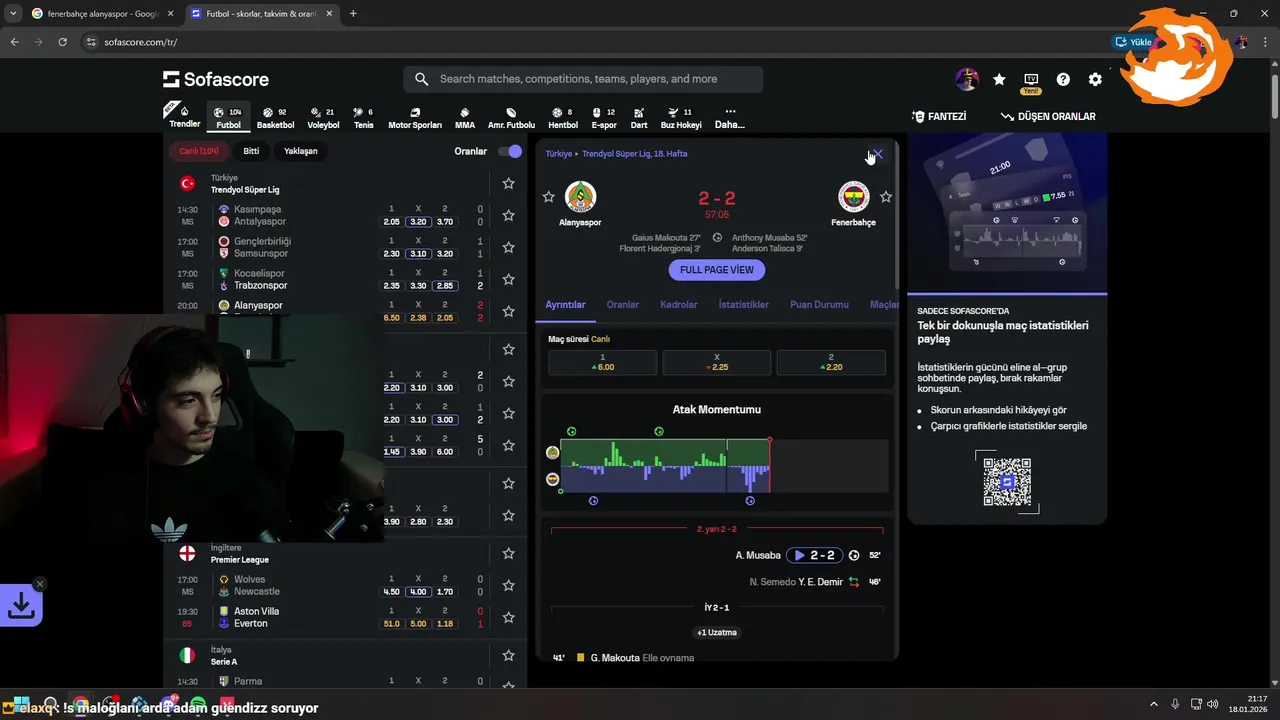Dismiss the floating download widget

pos(40,584)
